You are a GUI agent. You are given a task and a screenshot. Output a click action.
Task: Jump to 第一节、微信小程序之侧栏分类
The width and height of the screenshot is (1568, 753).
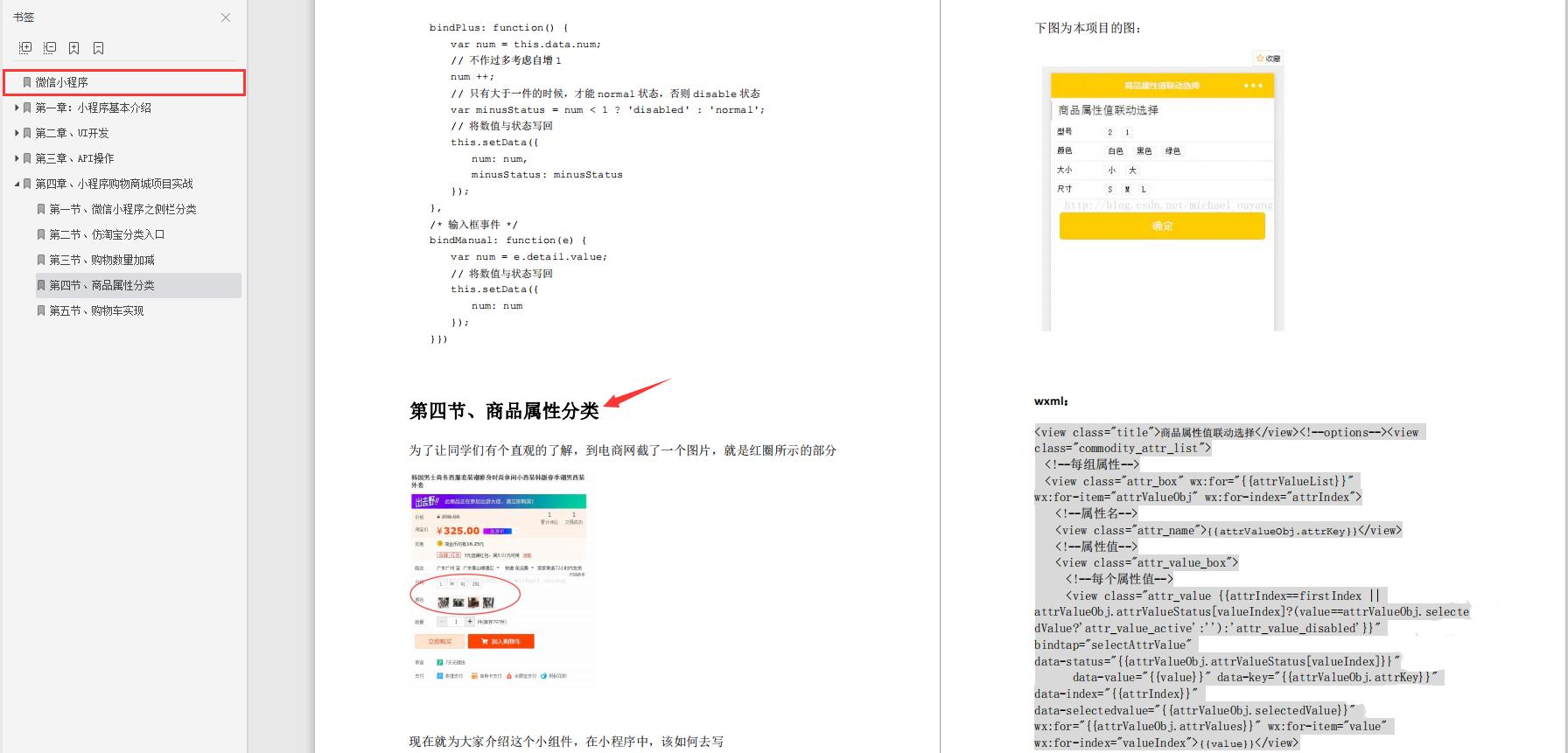(x=122, y=209)
